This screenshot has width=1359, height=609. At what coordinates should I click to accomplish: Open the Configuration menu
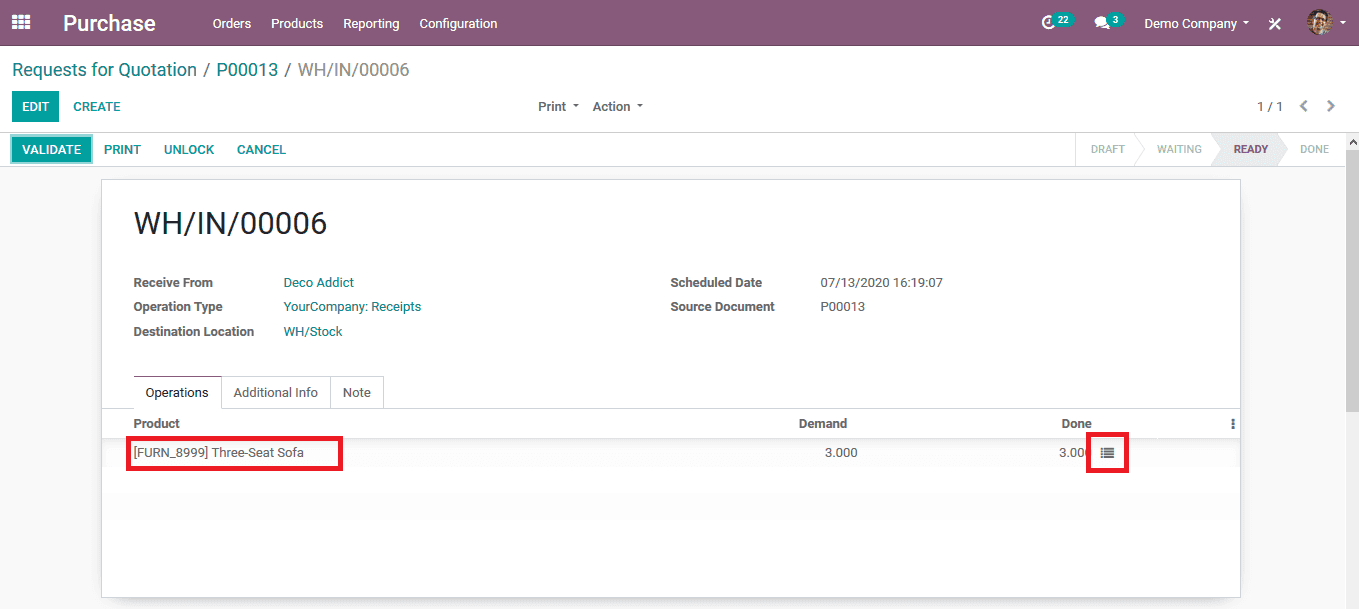[458, 23]
